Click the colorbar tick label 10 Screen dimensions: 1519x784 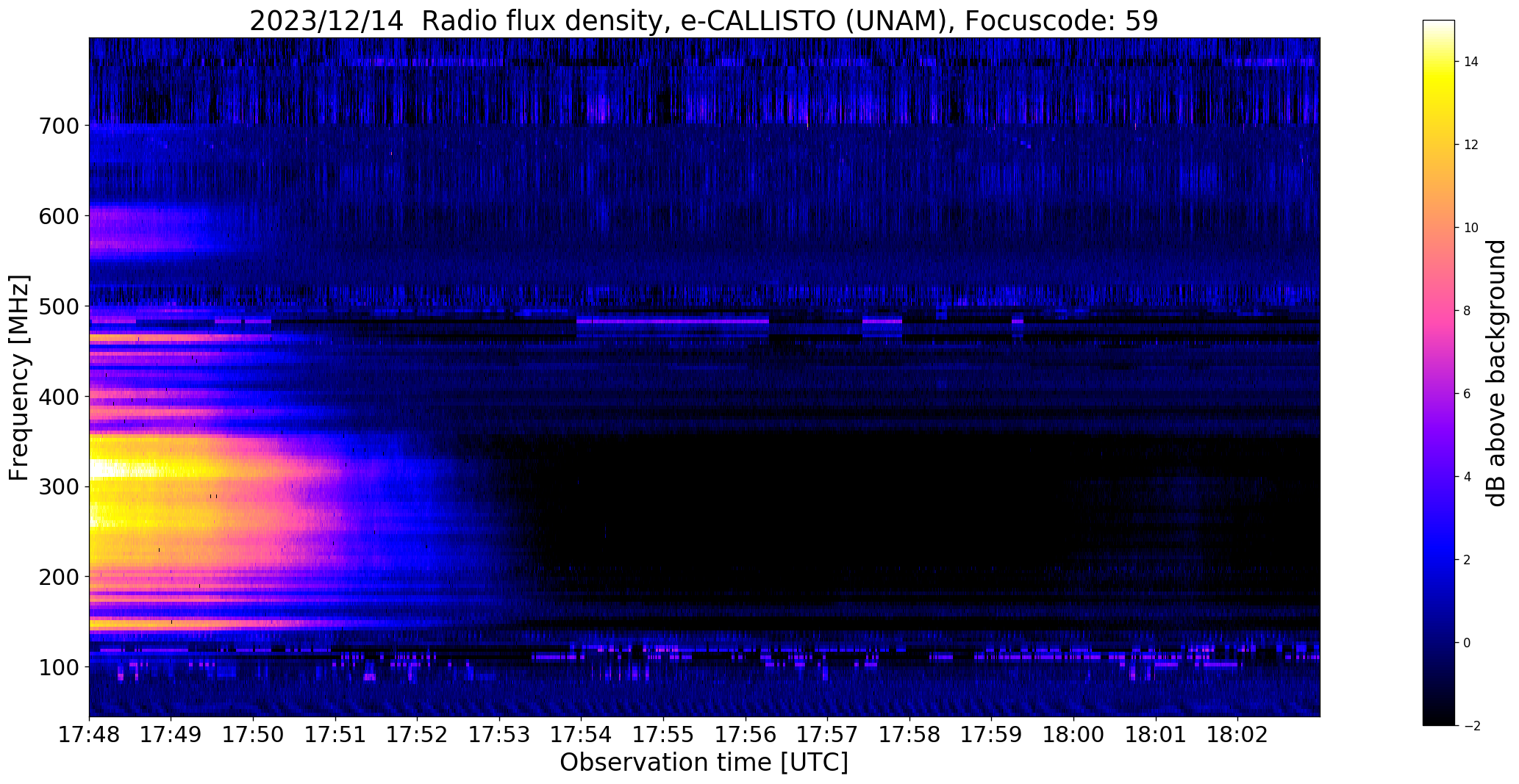pyautogui.click(x=1471, y=228)
